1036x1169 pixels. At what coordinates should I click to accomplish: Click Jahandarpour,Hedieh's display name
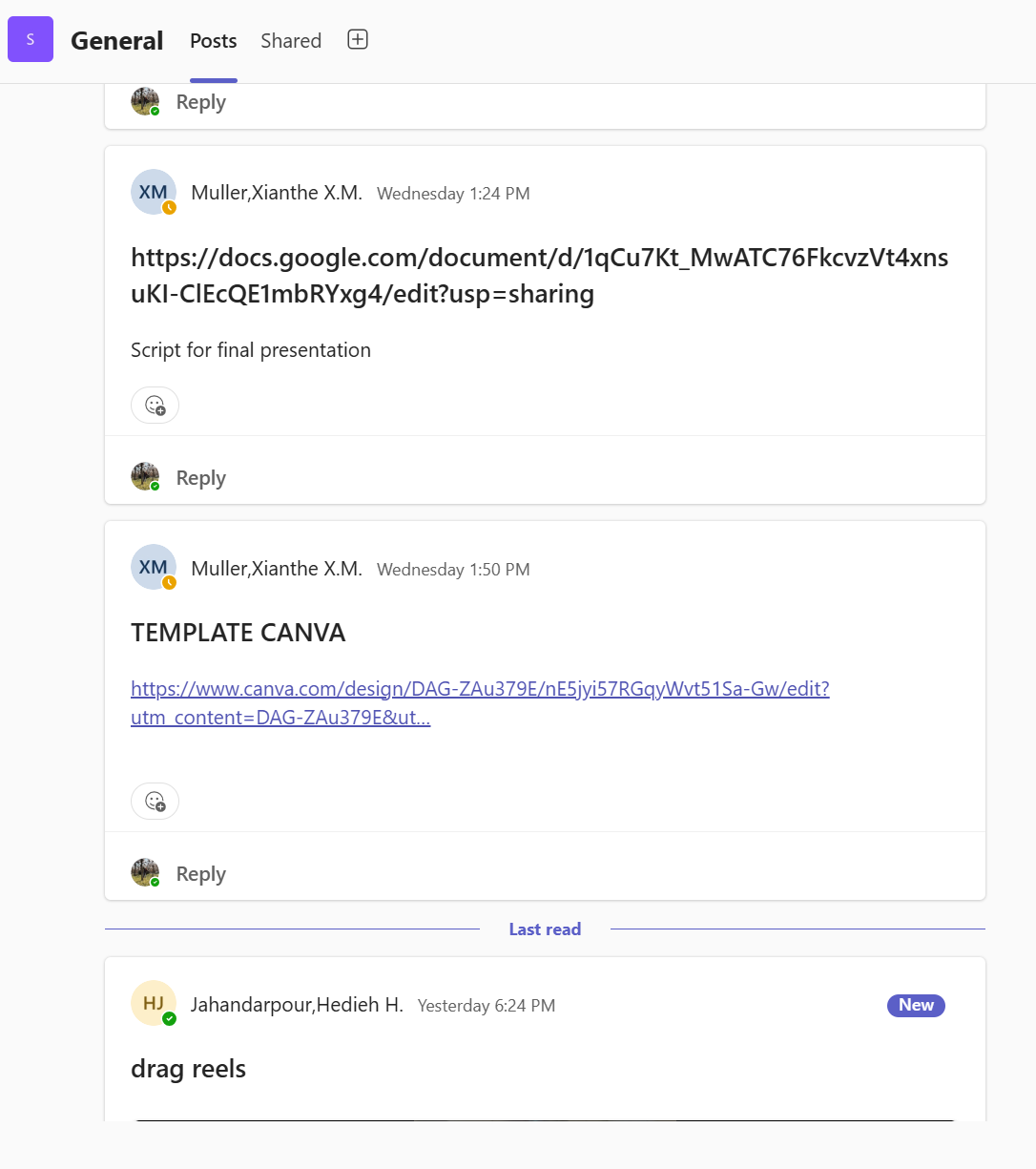tap(297, 1005)
